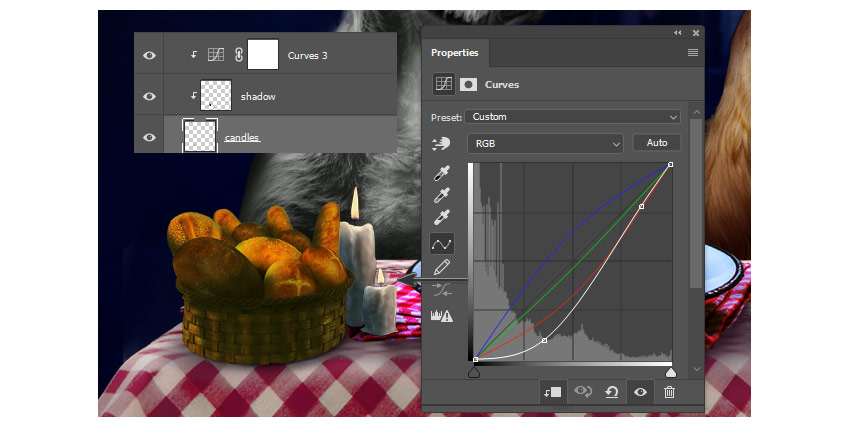Click the histogram clipping warning icon
Screen dimensions: 850x428
pos(442,316)
